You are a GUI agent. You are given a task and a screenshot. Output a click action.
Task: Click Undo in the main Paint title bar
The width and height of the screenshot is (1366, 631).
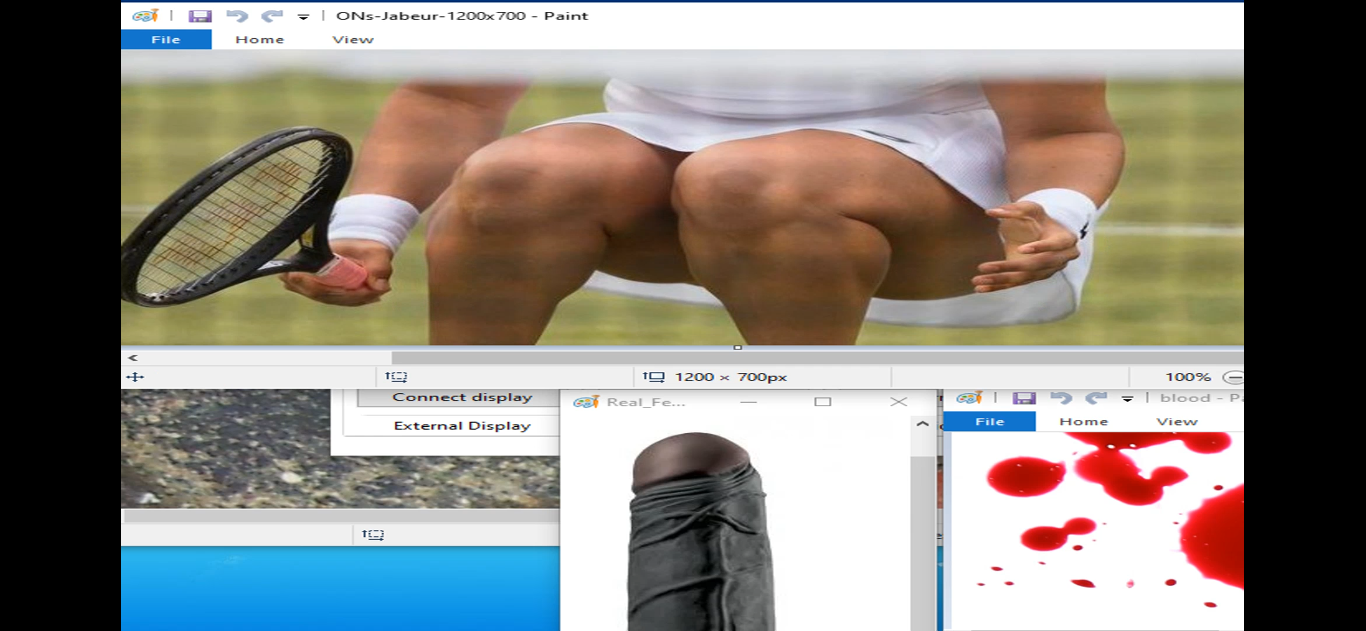[x=237, y=16]
